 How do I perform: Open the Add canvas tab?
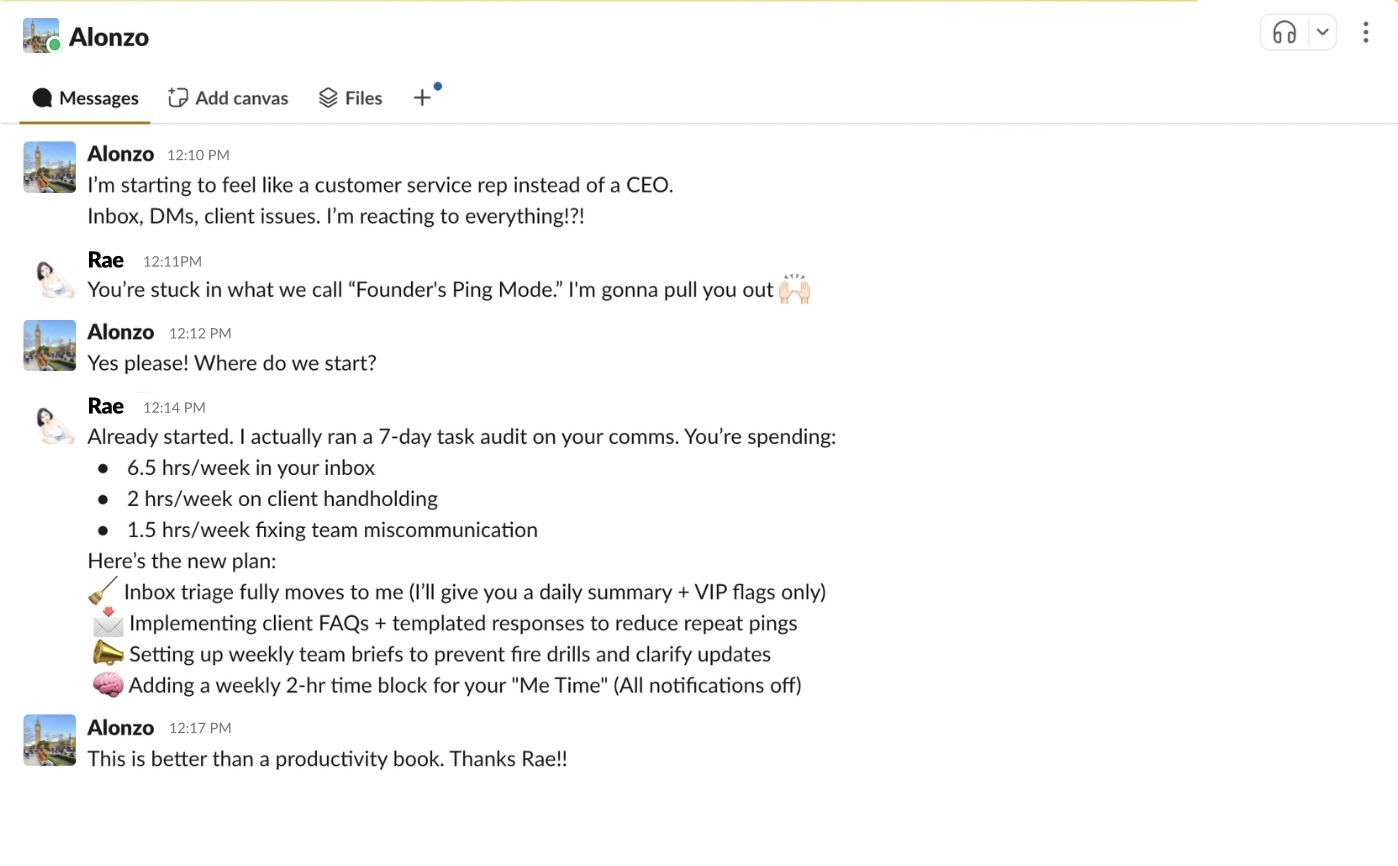click(x=228, y=98)
